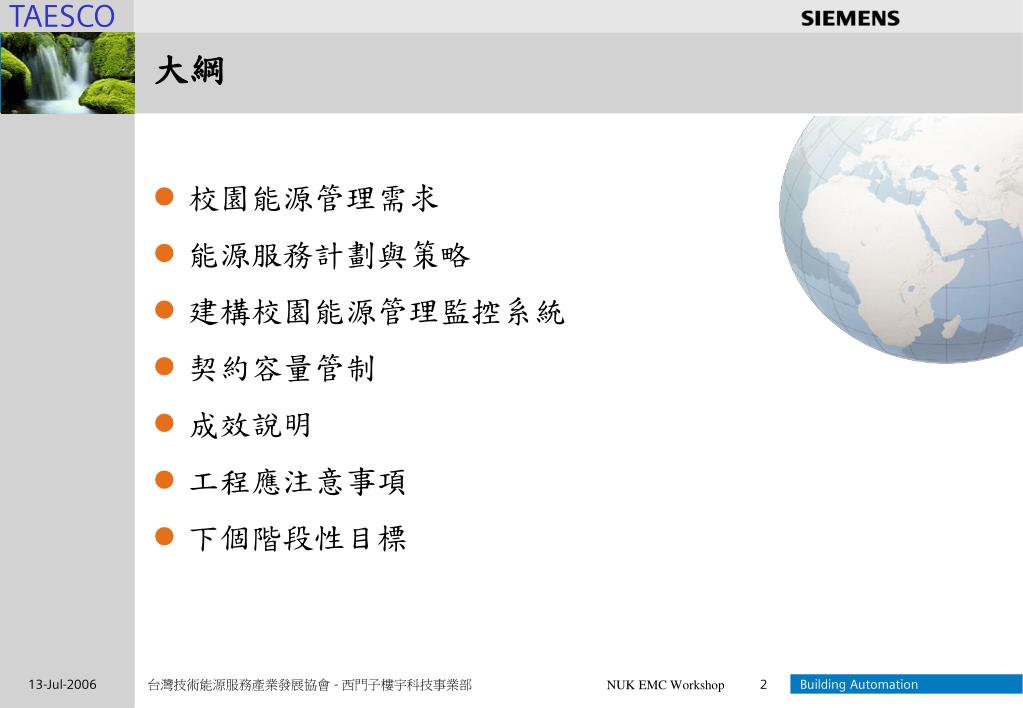This screenshot has width=1023, height=708.
Task: Click footer text NUK EMC Workshop
Action: click(x=665, y=685)
